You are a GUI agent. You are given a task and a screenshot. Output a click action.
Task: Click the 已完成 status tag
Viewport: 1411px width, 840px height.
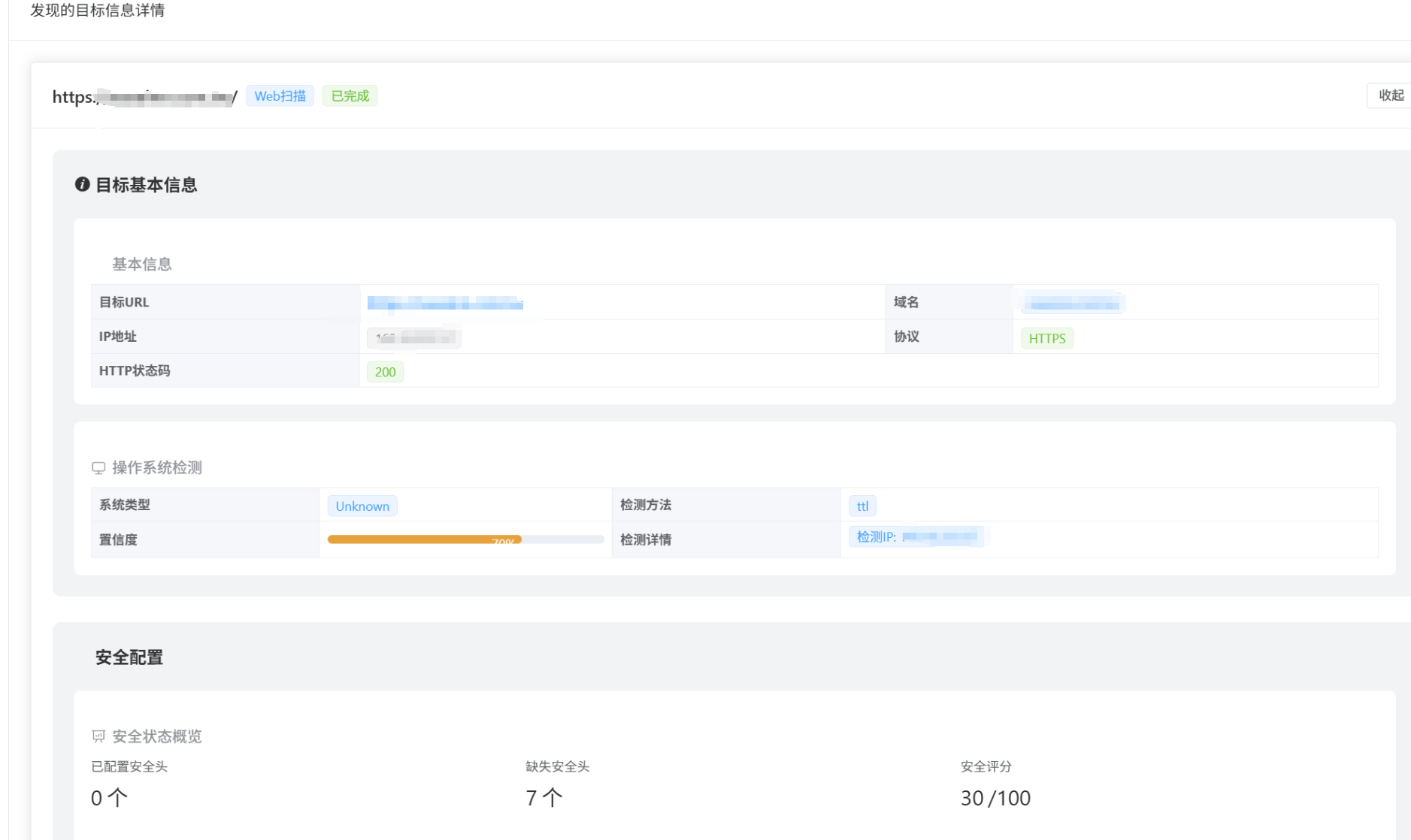(350, 96)
